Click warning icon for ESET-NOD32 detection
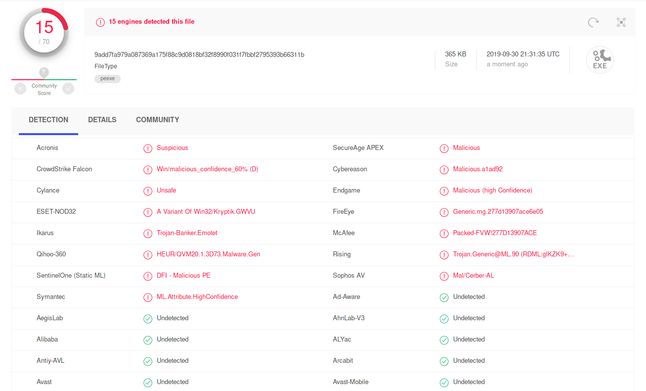The width and height of the screenshot is (646, 391). [x=147, y=212]
